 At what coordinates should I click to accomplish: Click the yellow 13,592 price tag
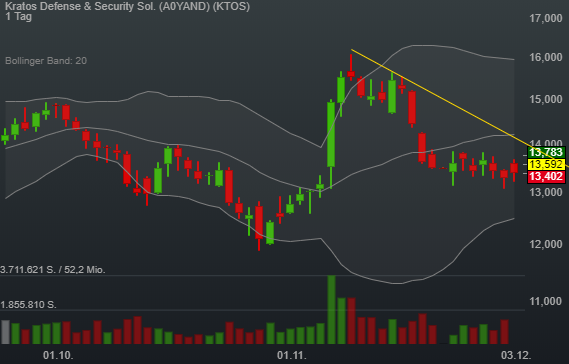(546, 164)
